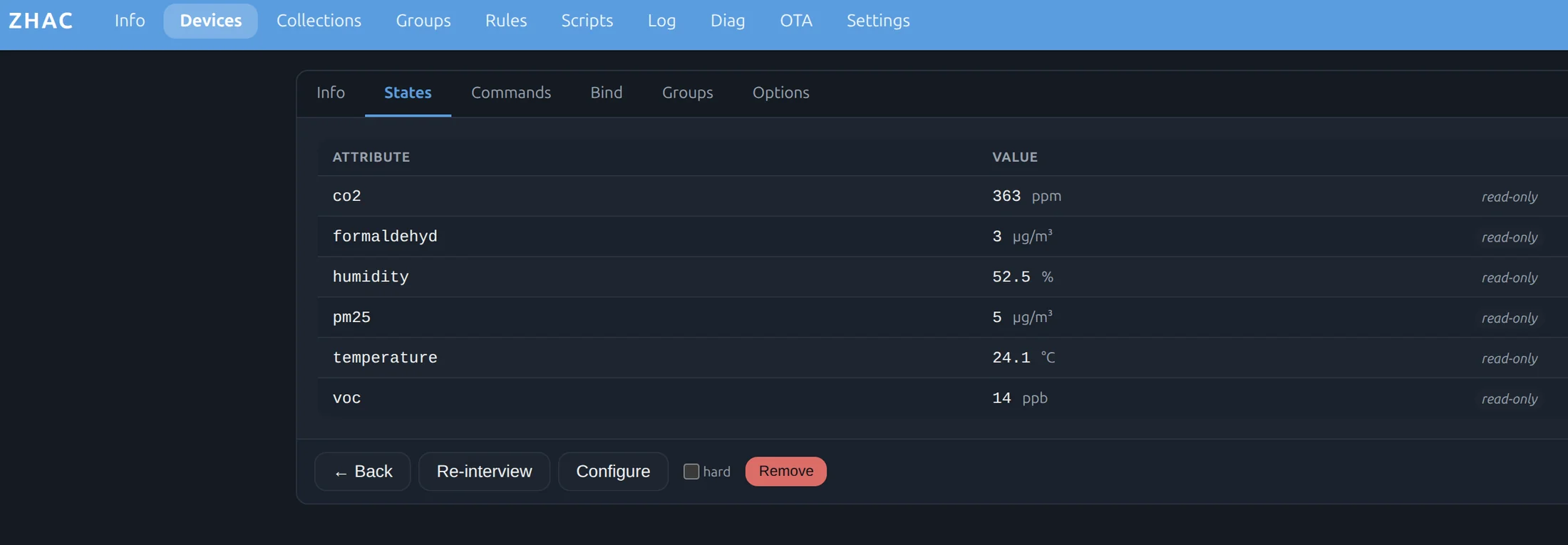
Task: Click the red Remove button
Action: point(786,472)
